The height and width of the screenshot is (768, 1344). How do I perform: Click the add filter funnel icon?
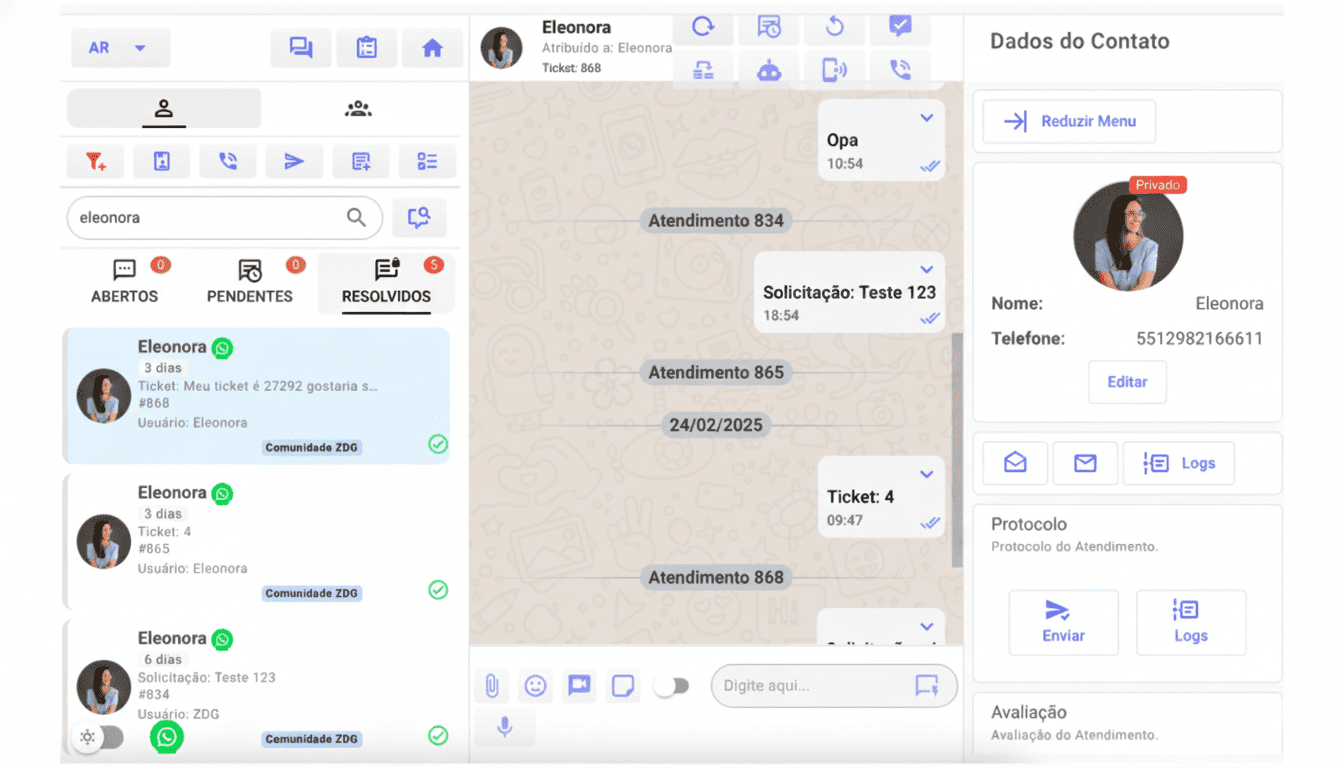pyautogui.click(x=95, y=161)
